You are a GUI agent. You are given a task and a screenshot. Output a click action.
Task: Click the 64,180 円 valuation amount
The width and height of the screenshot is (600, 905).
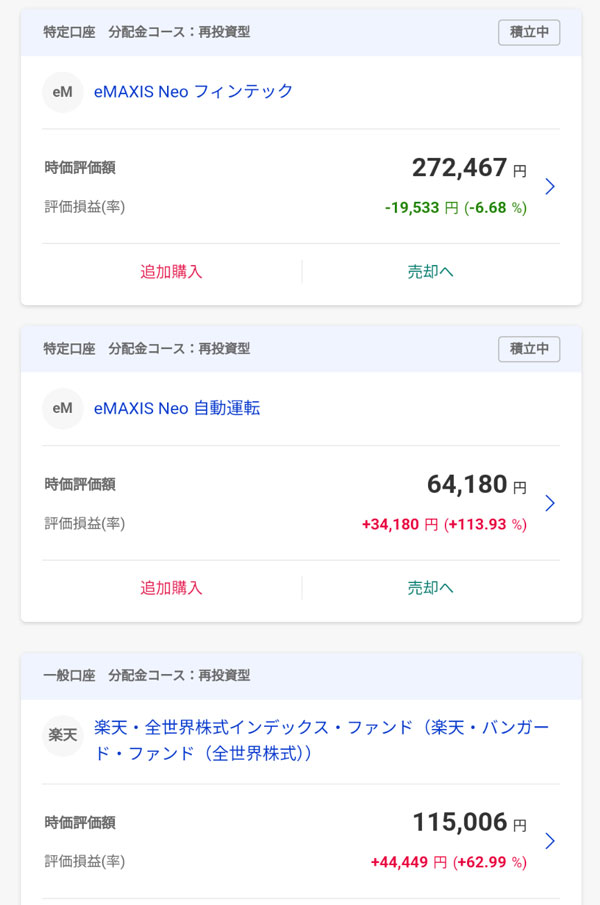pyautogui.click(x=476, y=485)
